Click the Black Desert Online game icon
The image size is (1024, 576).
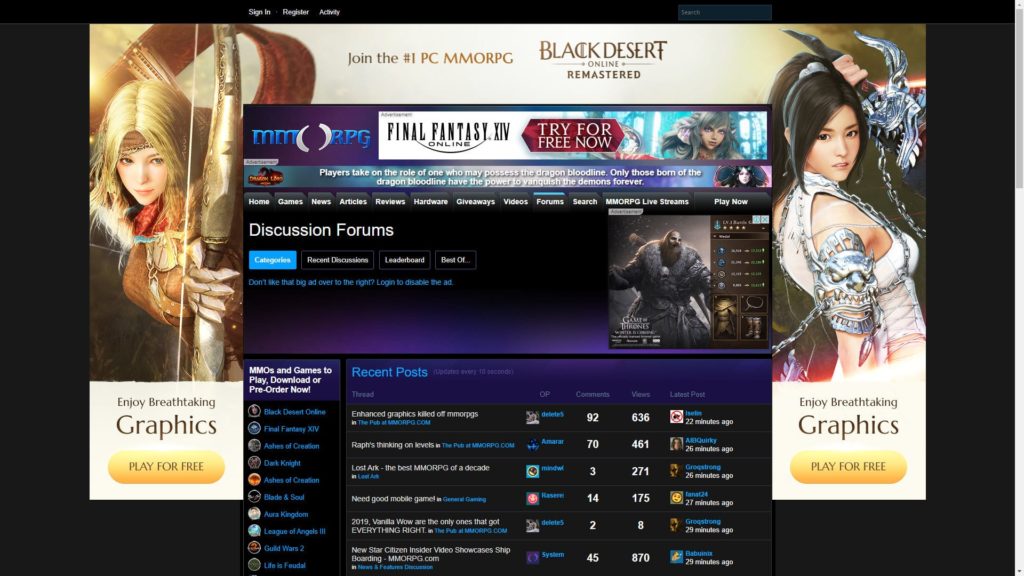click(254, 411)
